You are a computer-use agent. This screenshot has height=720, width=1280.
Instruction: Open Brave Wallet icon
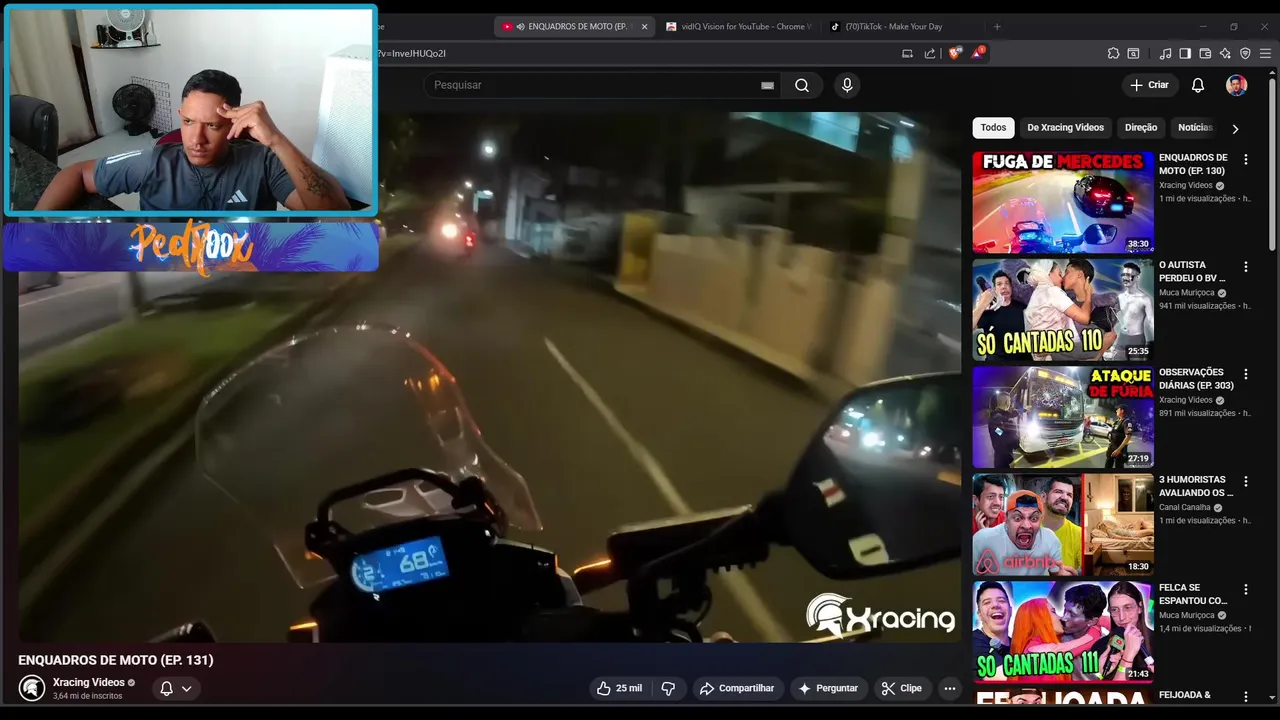point(1205,53)
